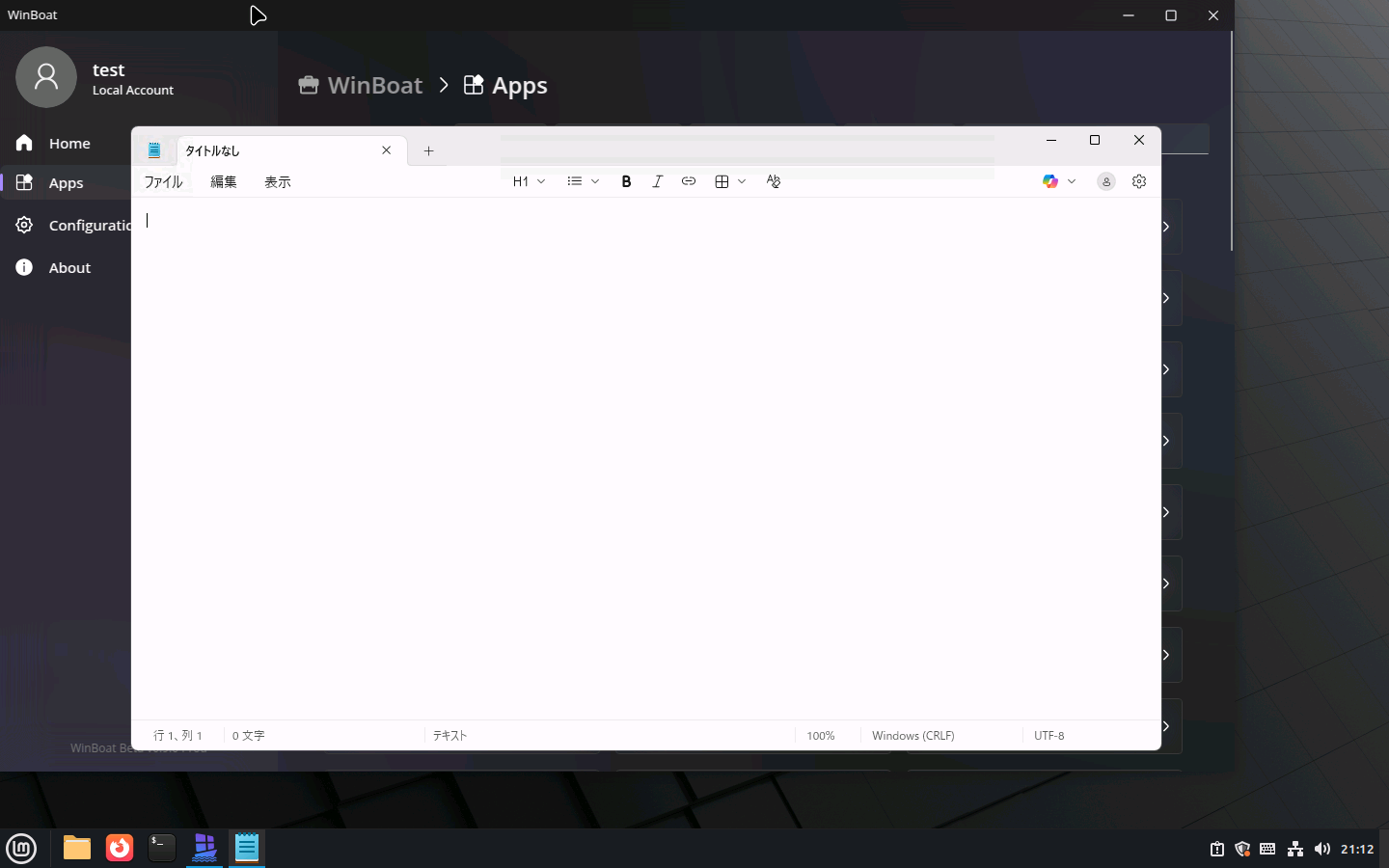Clear formatting with the erase-format icon
Viewport: 1389px width, 868px height.
click(x=773, y=181)
